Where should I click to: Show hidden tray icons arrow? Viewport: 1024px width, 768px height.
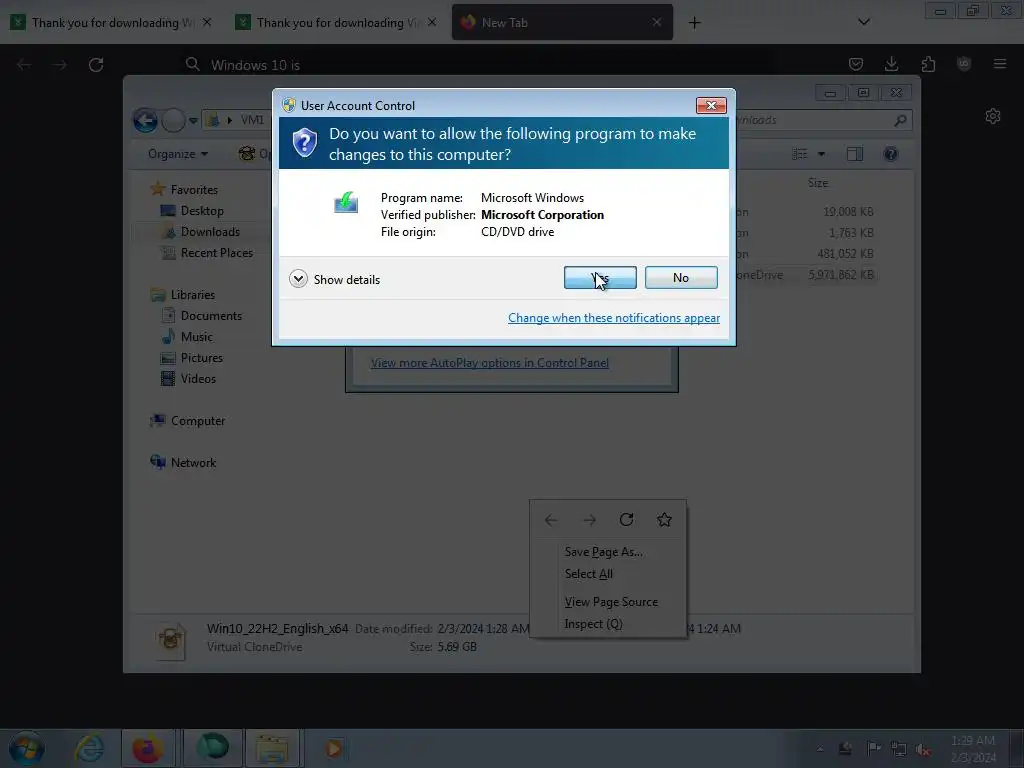[x=820, y=749]
